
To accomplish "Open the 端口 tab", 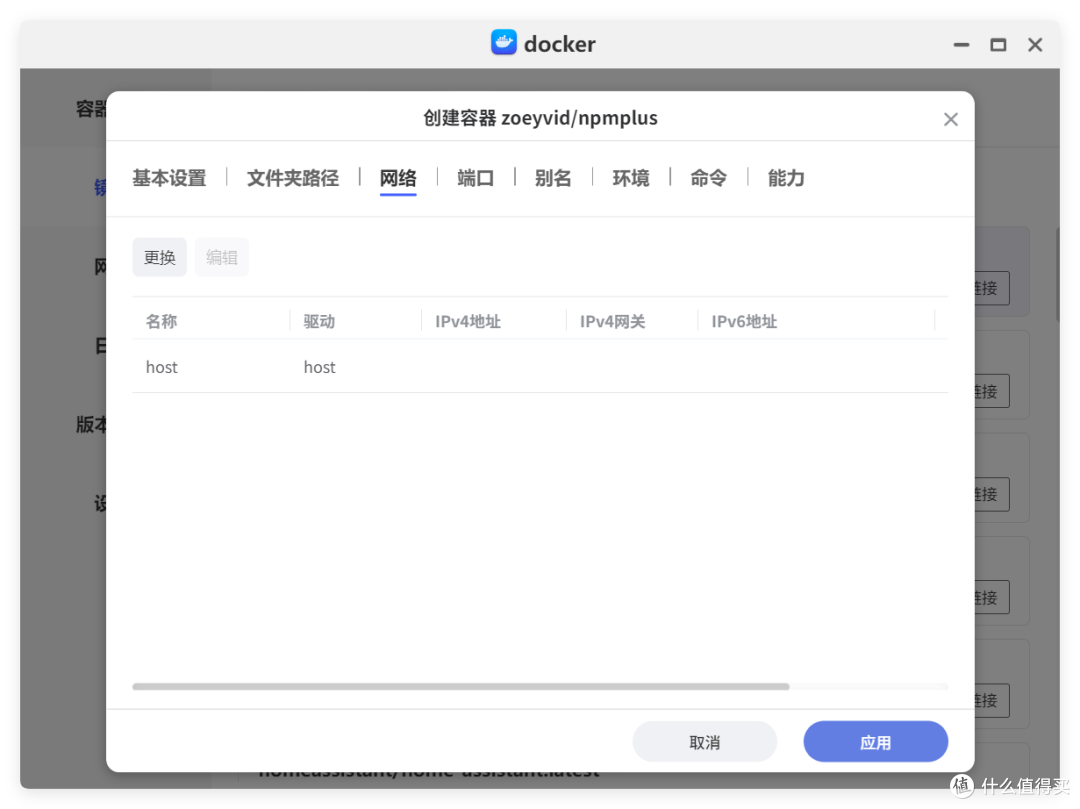I will 475,178.
